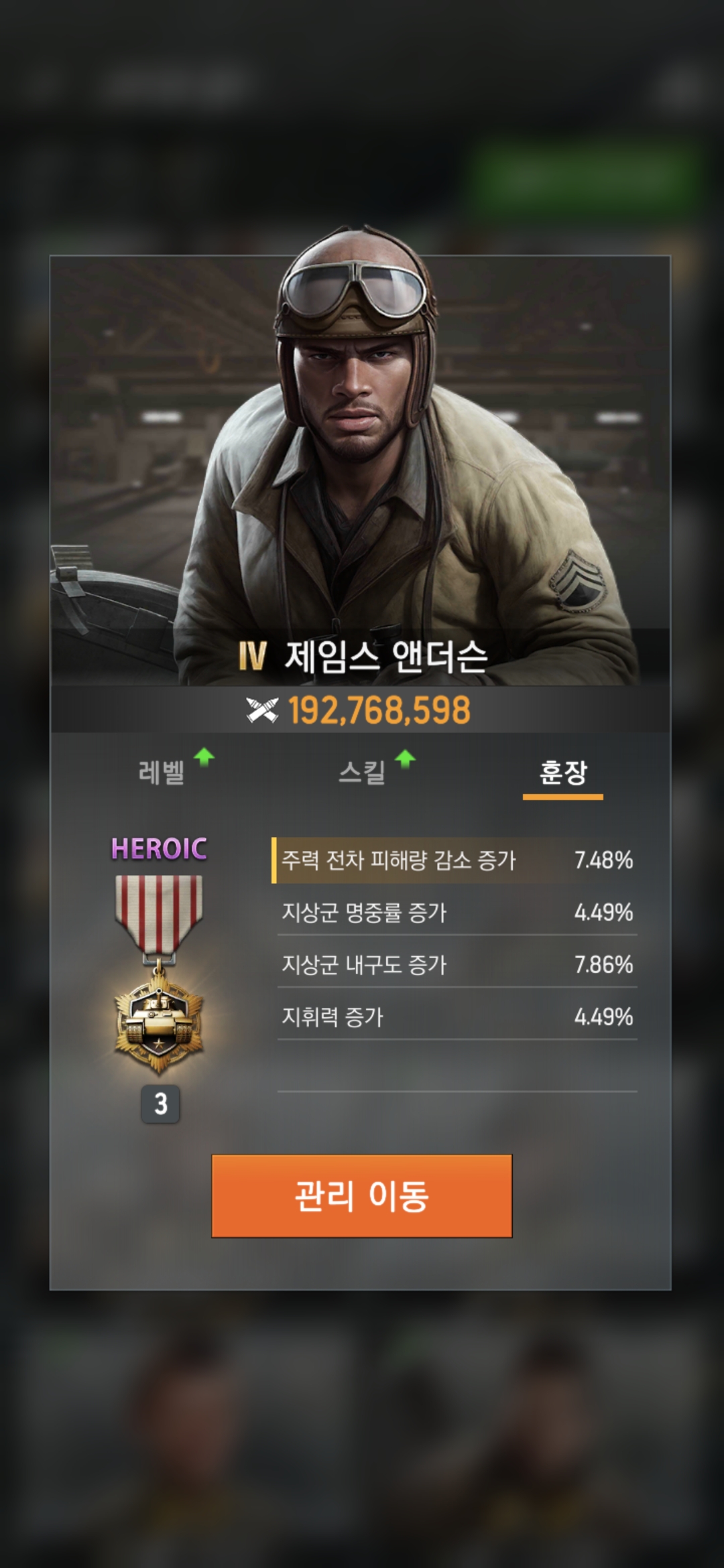The image size is (724, 1568).
Task: Tap the HEROIC rarity label
Action: [159, 849]
